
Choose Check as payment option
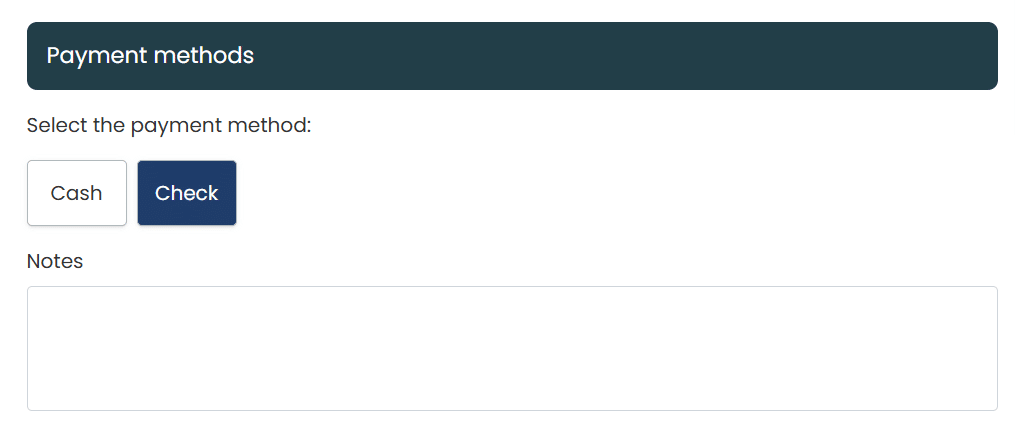coord(187,193)
